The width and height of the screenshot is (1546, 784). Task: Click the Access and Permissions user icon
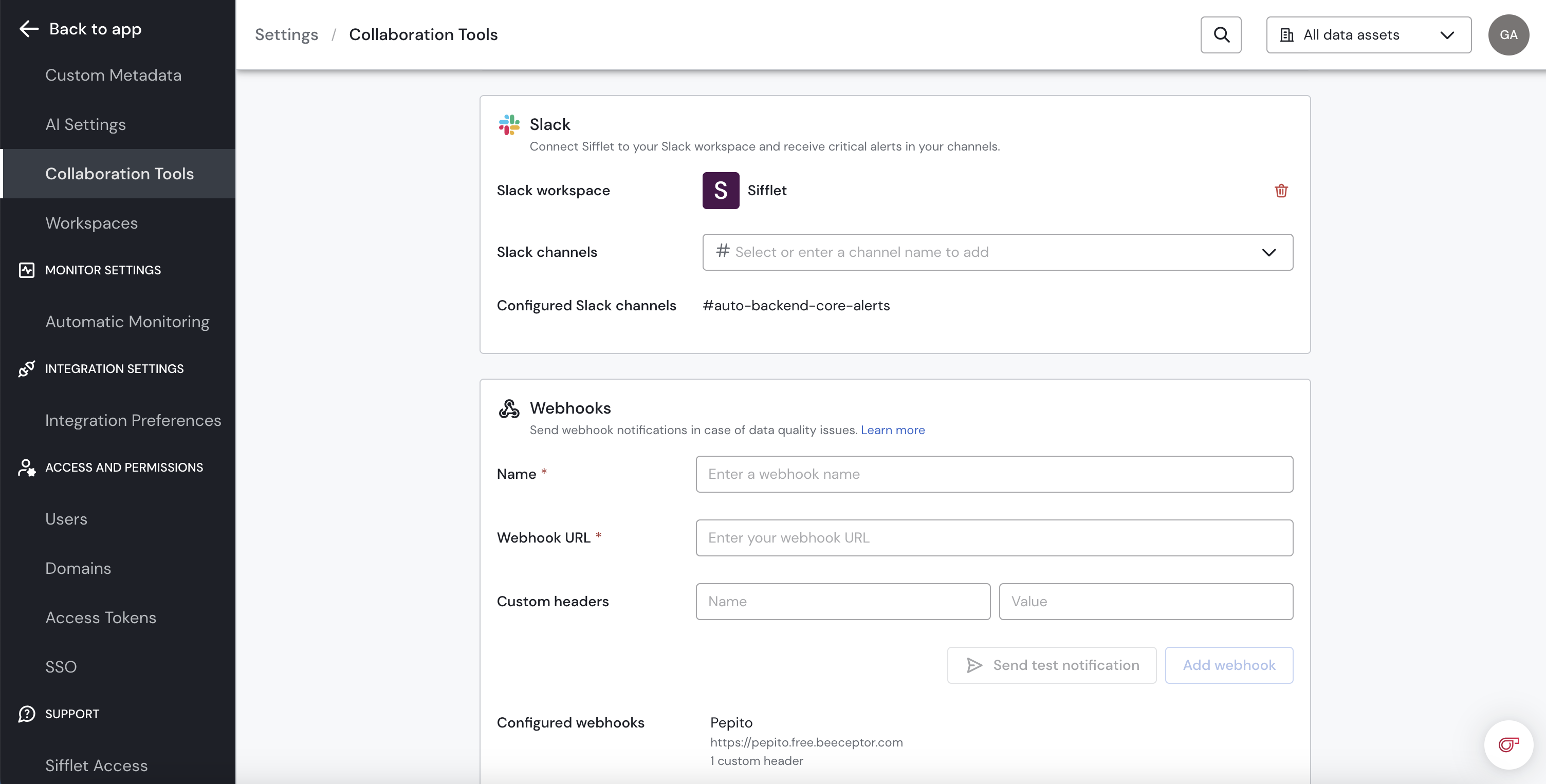coord(26,468)
